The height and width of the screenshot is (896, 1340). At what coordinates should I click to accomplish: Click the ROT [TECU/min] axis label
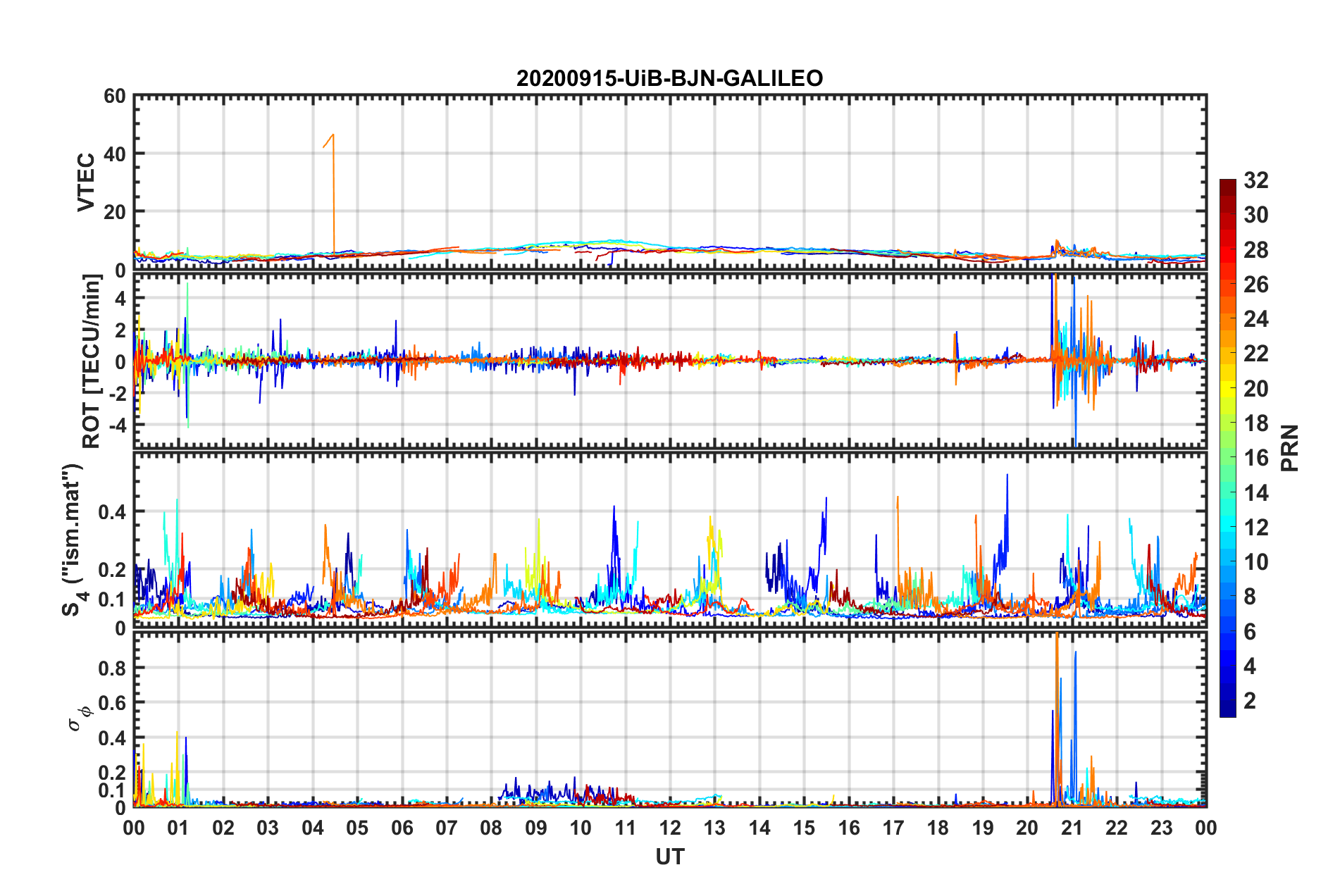tap(92, 361)
